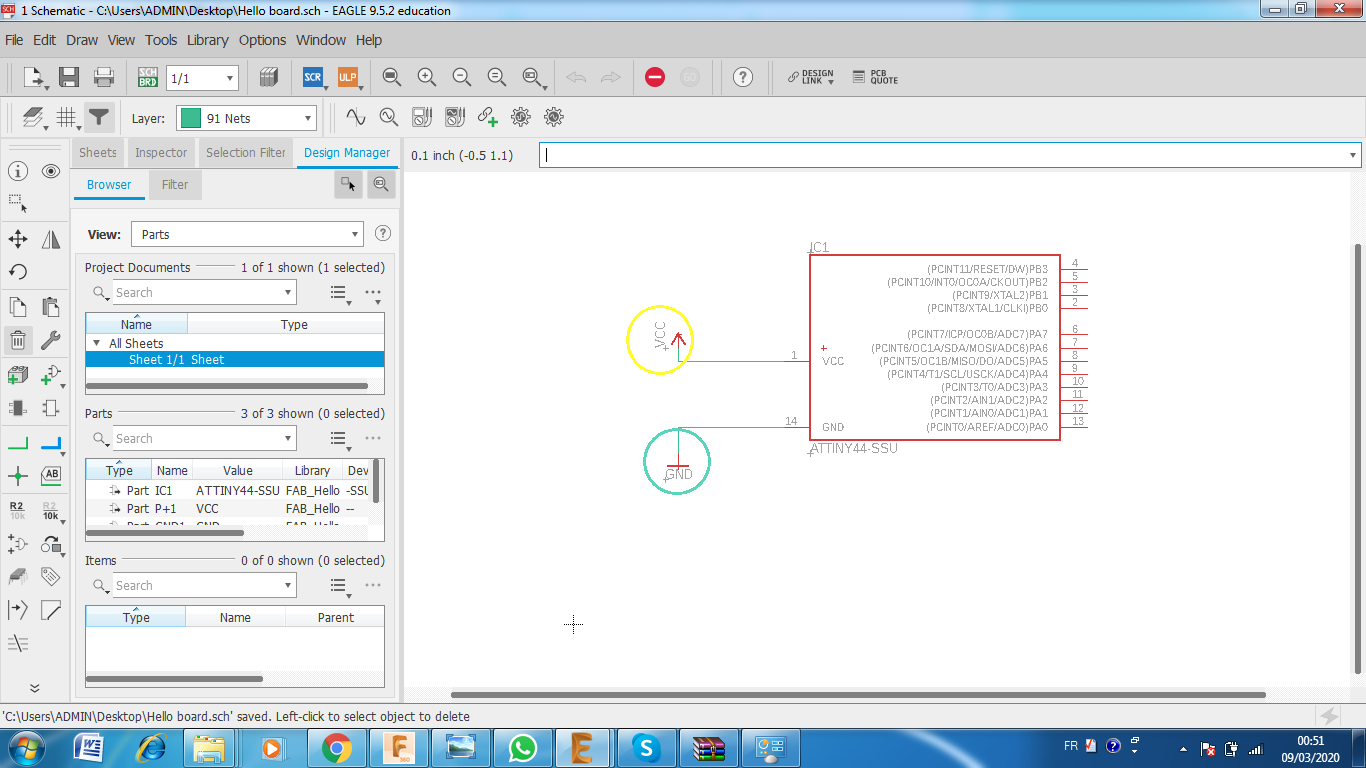Select the Add Part tool
1366x768 pixels.
point(51,375)
